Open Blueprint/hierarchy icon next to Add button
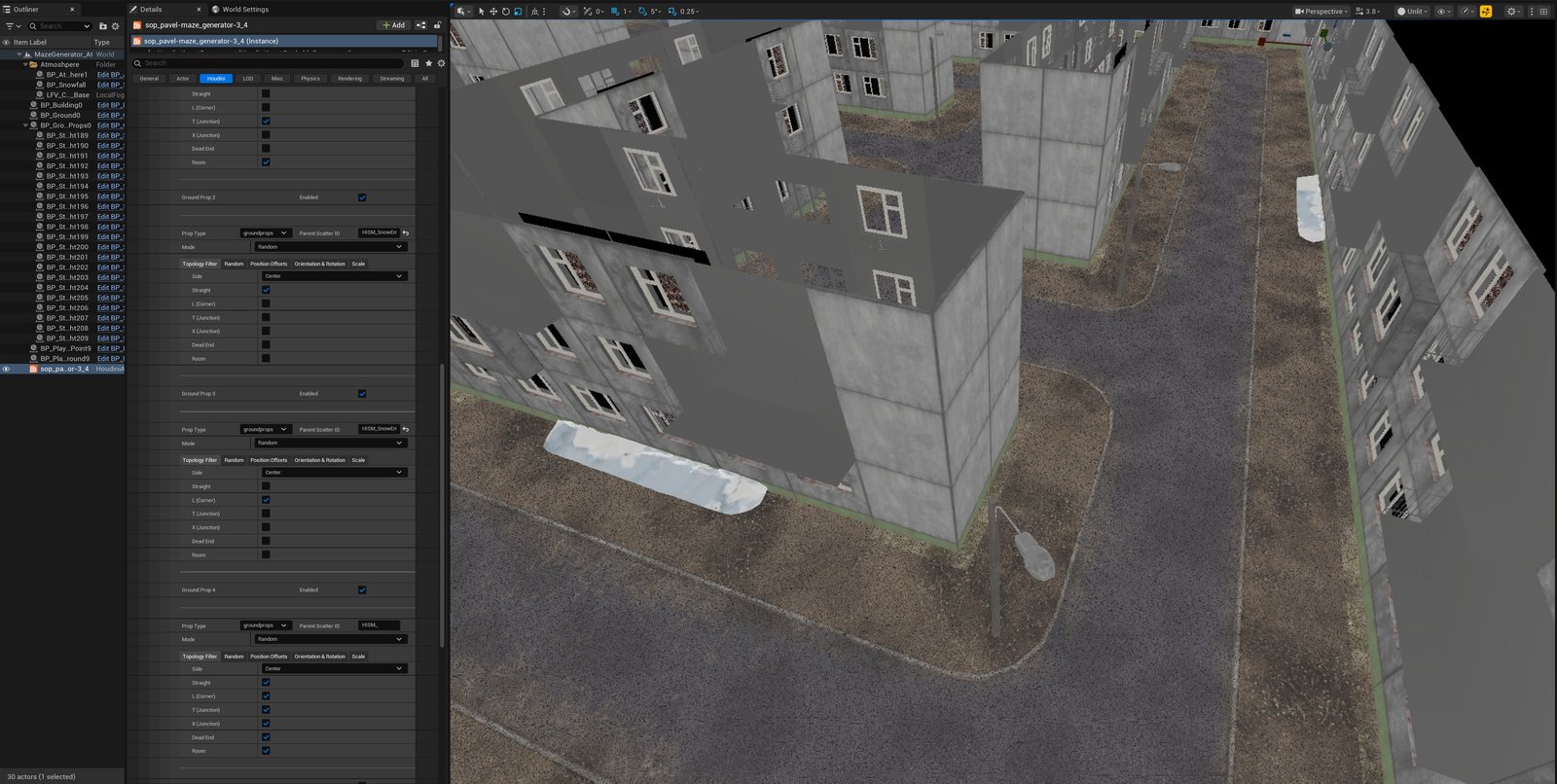The image size is (1557, 784). [x=420, y=25]
